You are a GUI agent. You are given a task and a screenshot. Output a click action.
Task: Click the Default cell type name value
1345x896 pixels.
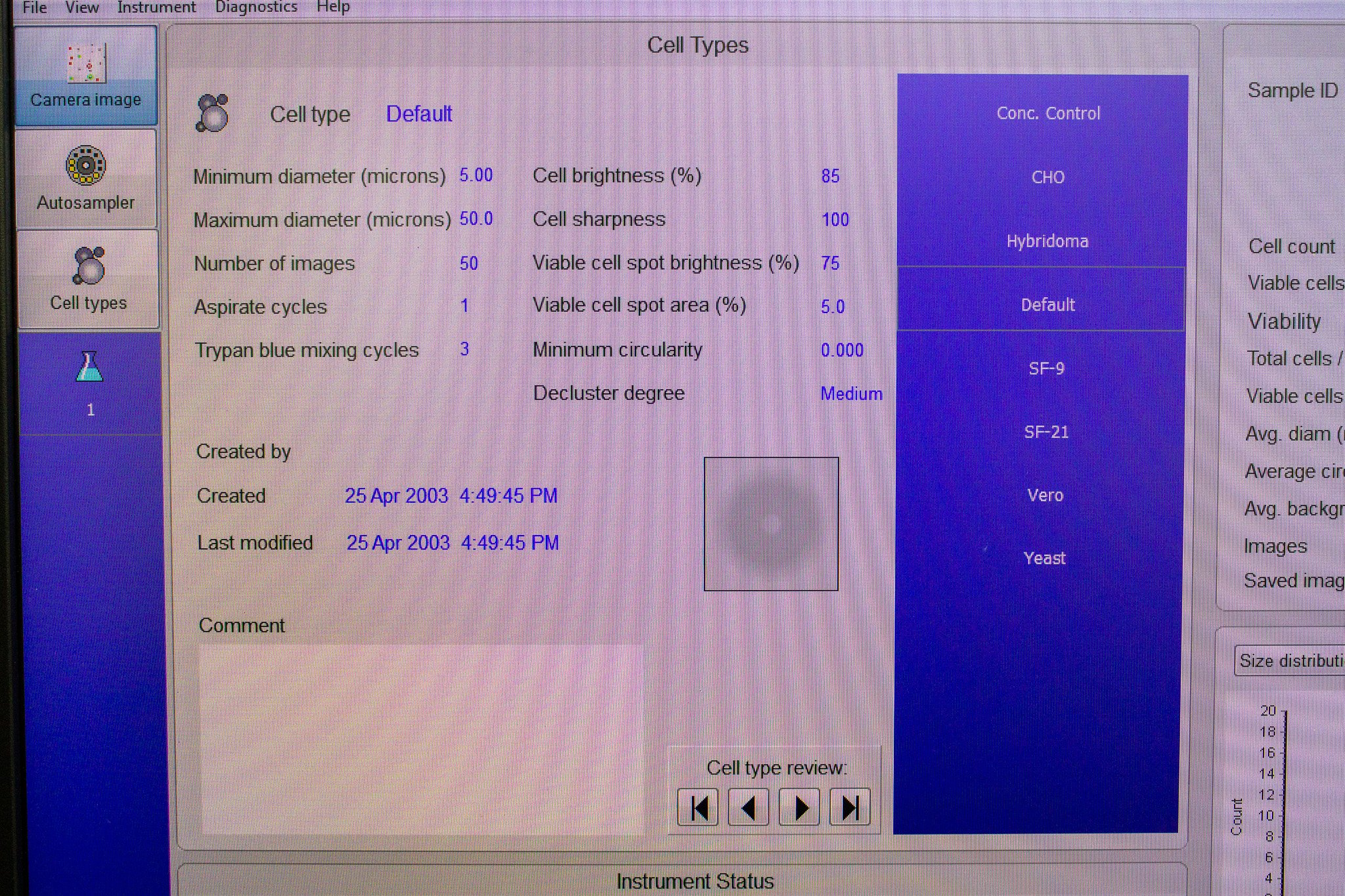[419, 114]
